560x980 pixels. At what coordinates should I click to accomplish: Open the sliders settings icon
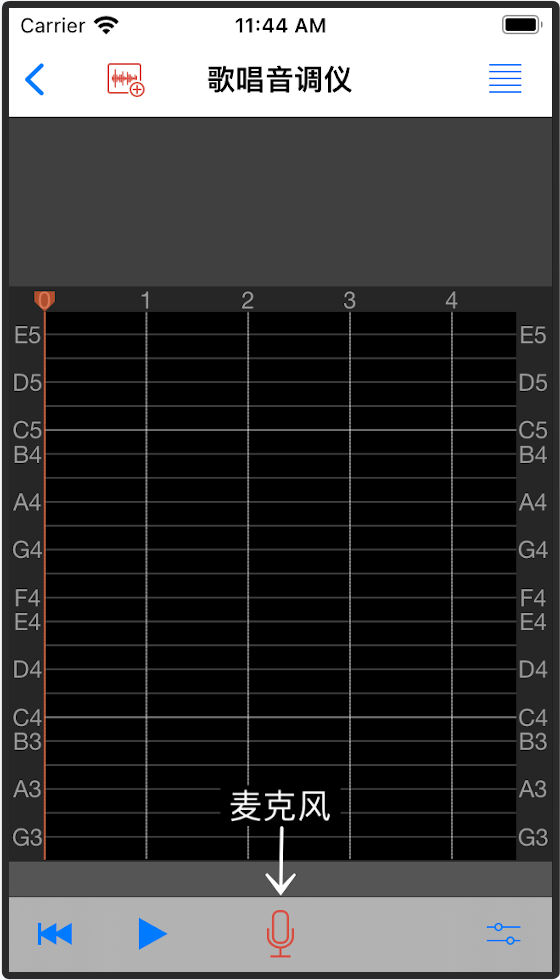click(504, 934)
